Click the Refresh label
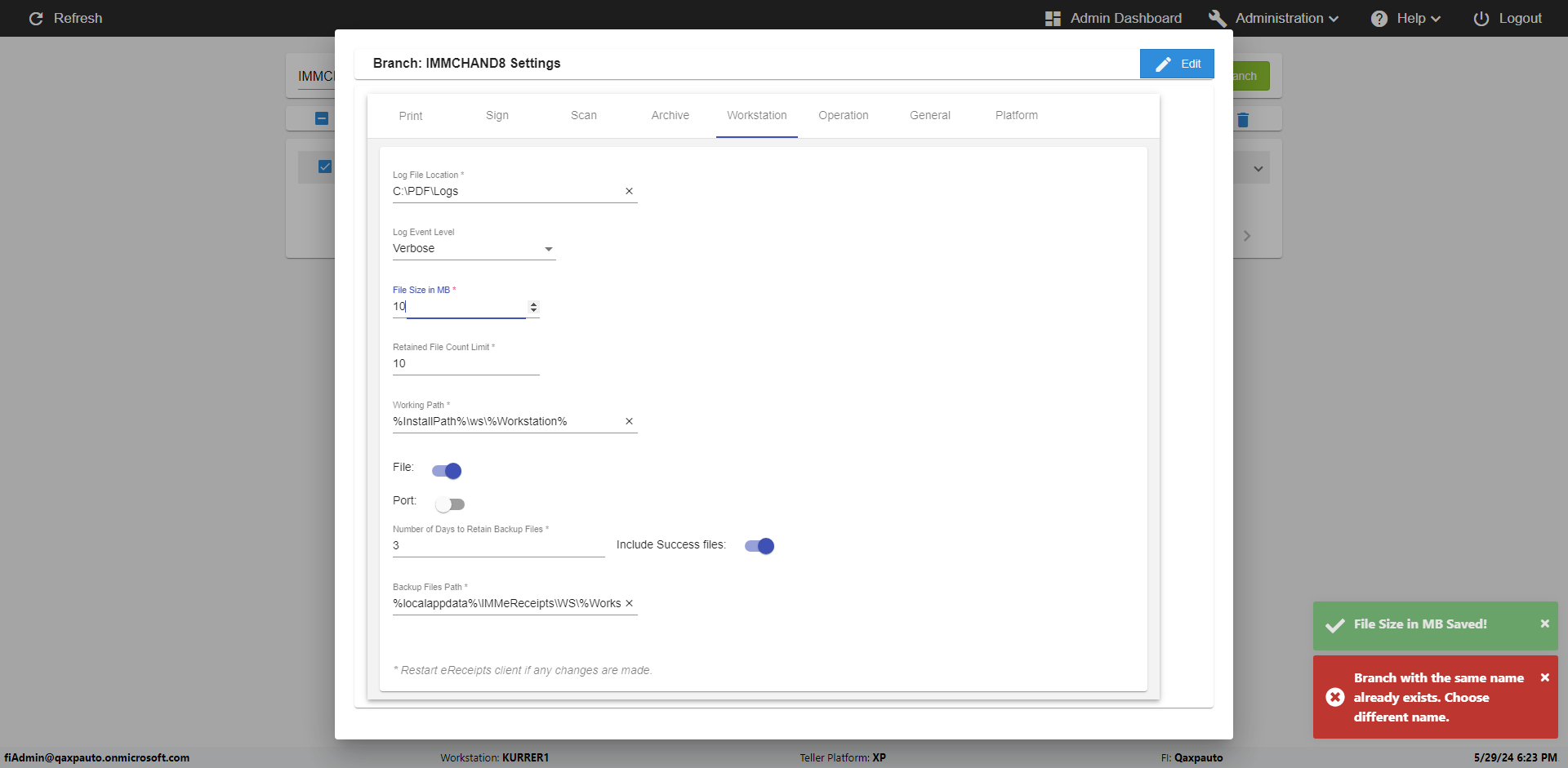The image size is (1568, 768). (78, 18)
